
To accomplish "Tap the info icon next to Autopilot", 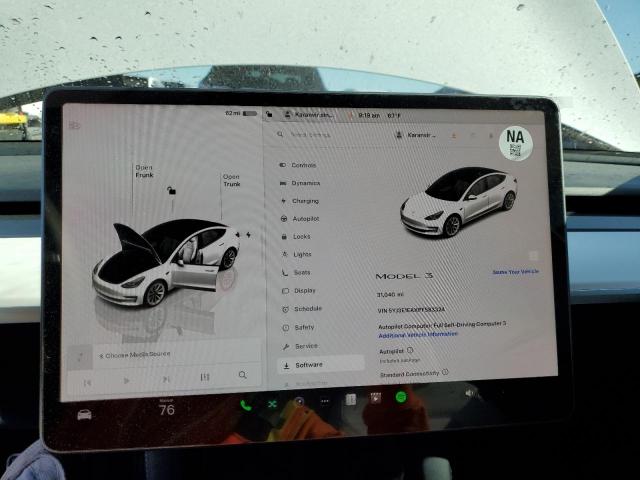I will (x=410, y=350).
